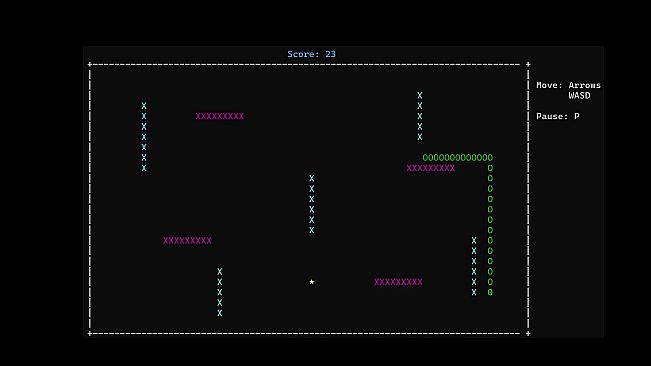The image size is (651, 366).
Task: Click the cyan X column at bottom left
Action: pos(220,293)
